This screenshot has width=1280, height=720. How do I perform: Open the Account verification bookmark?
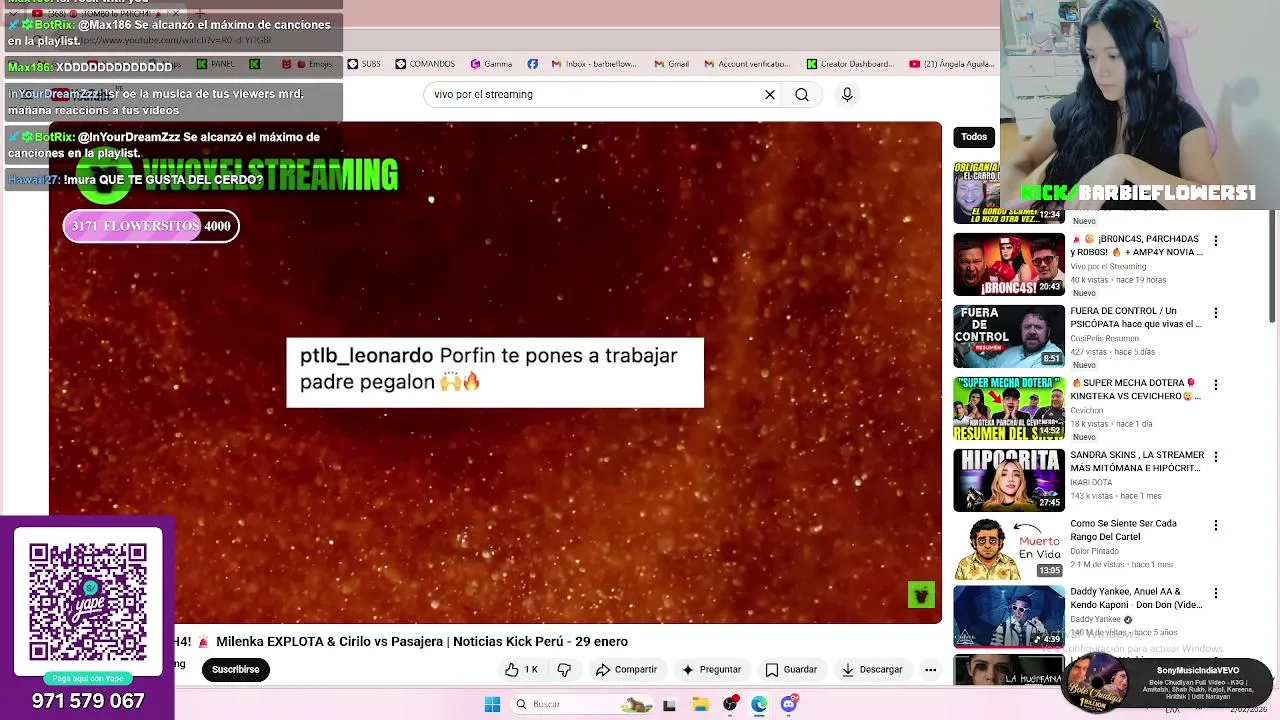(746, 64)
